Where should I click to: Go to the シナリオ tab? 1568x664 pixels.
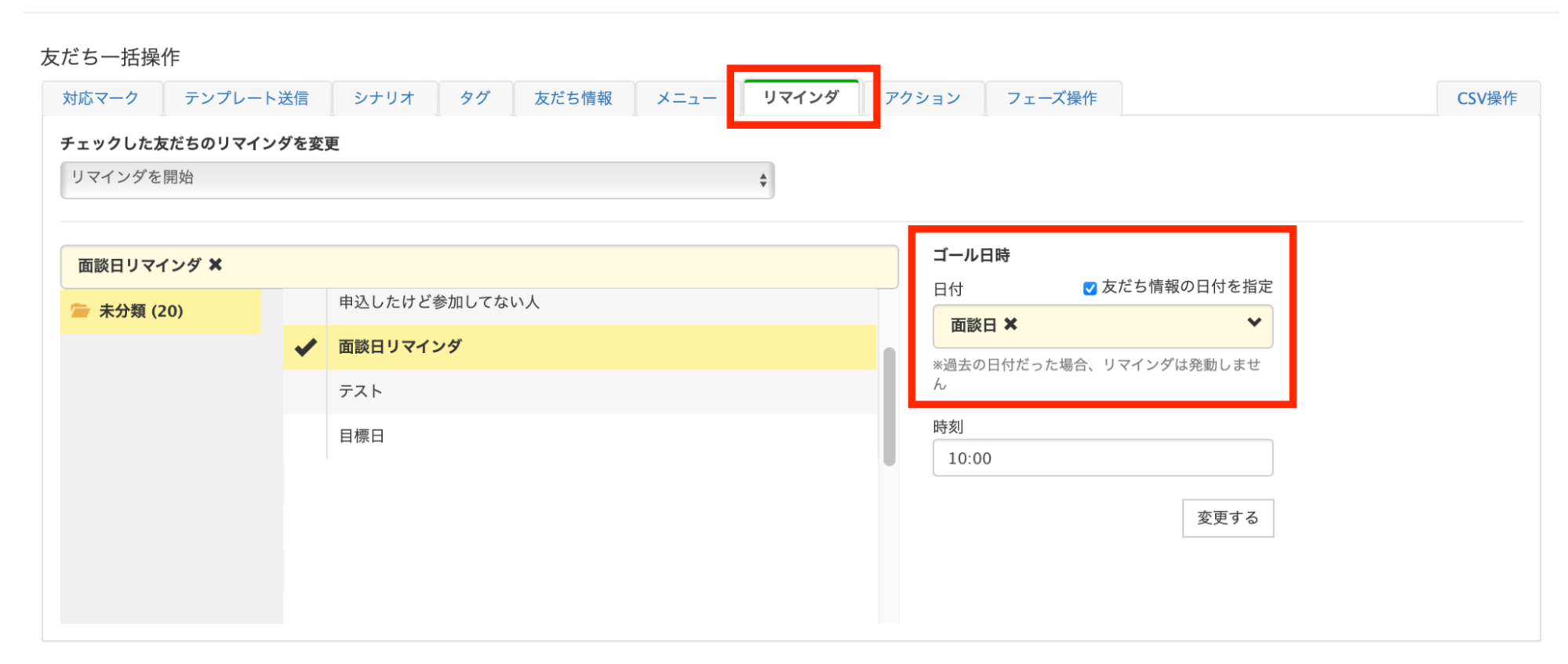click(384, 99)
